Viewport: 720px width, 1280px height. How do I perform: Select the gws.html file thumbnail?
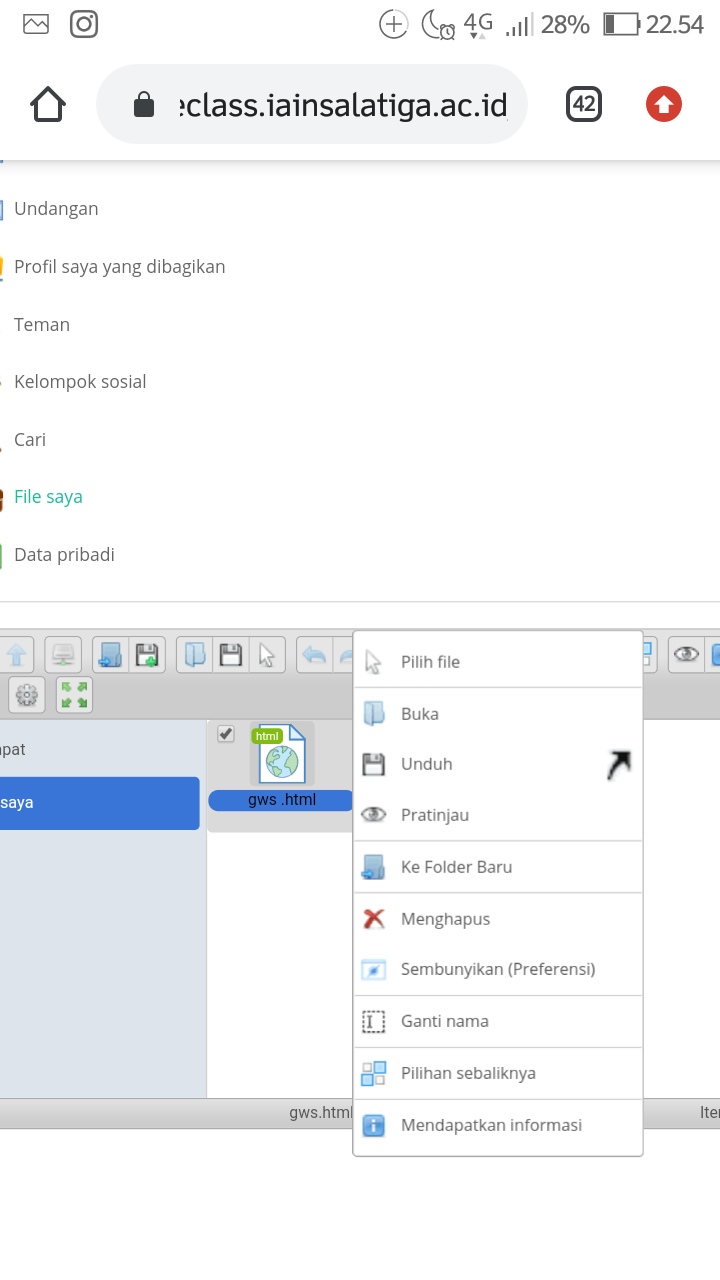[x=281, y=755]
